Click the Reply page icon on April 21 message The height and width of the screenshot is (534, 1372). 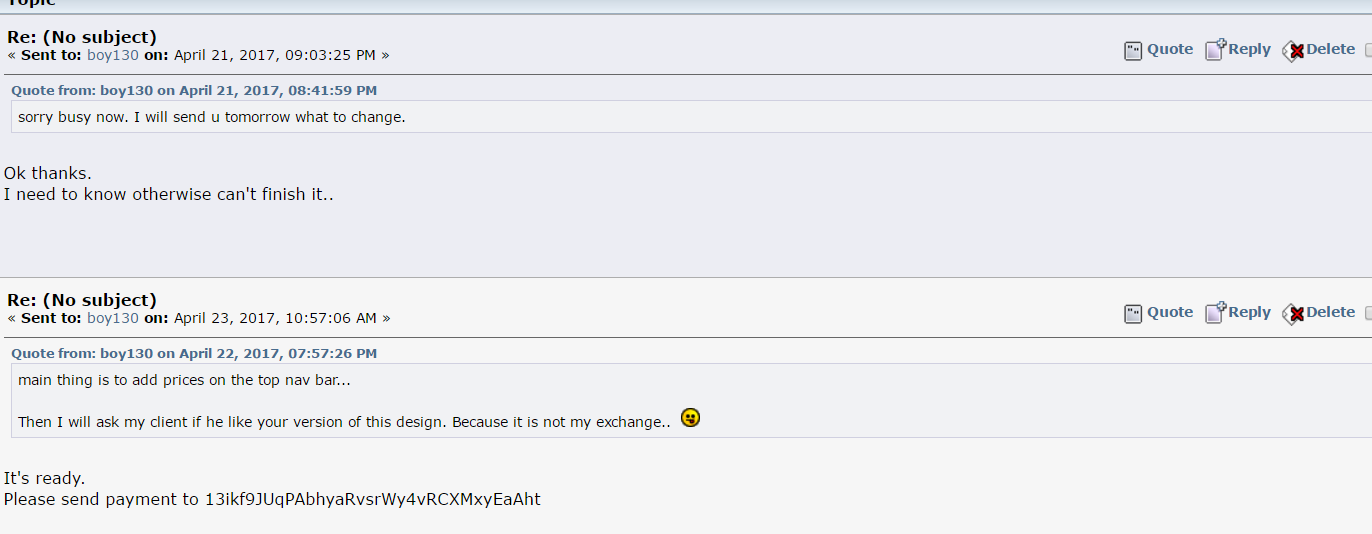tap(1215, 50)
